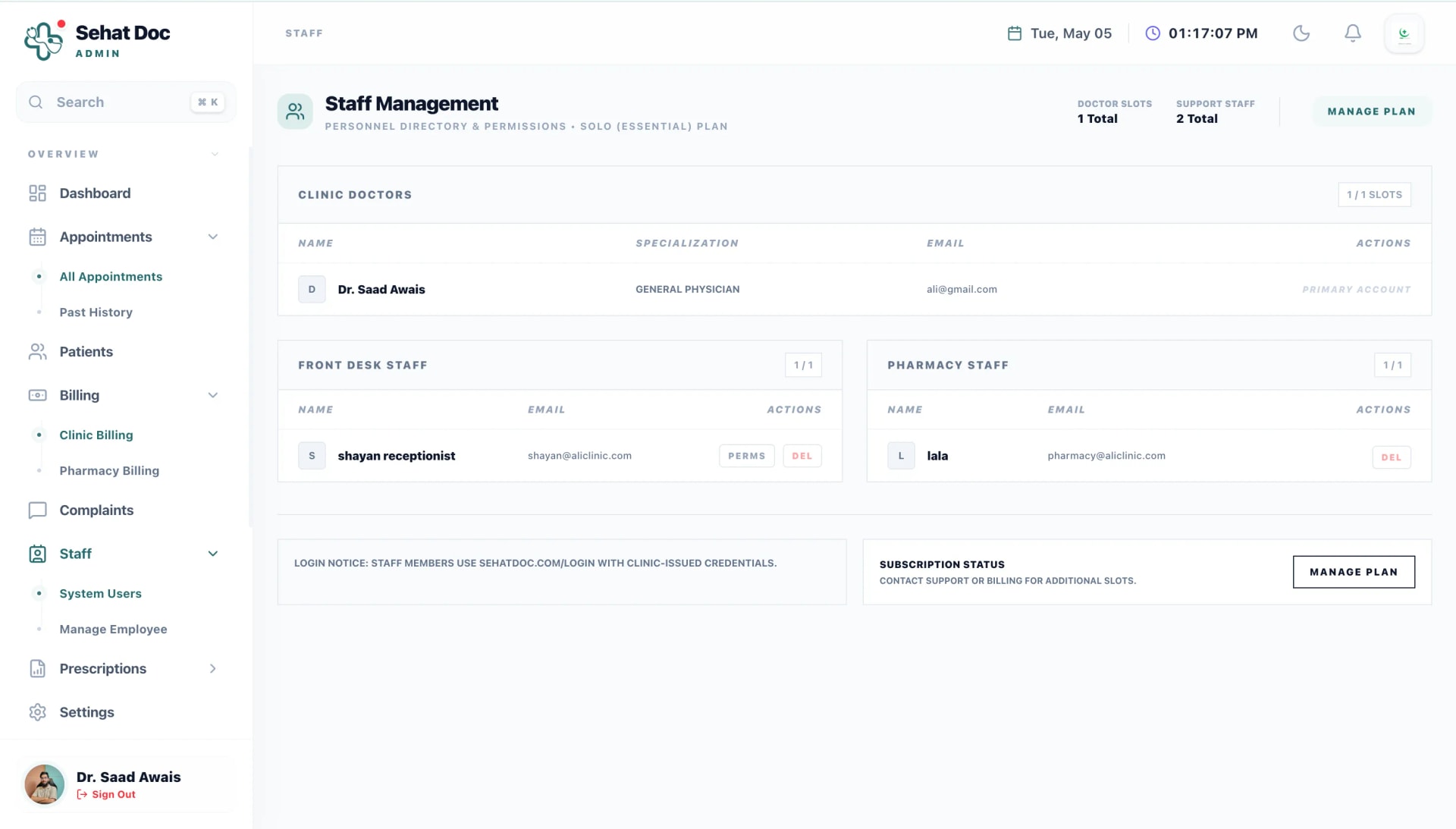The height and width of the screenshot is (829, 1456).
Task: Click ali@gmail.com email cell
Action: [x=962, y=290]
